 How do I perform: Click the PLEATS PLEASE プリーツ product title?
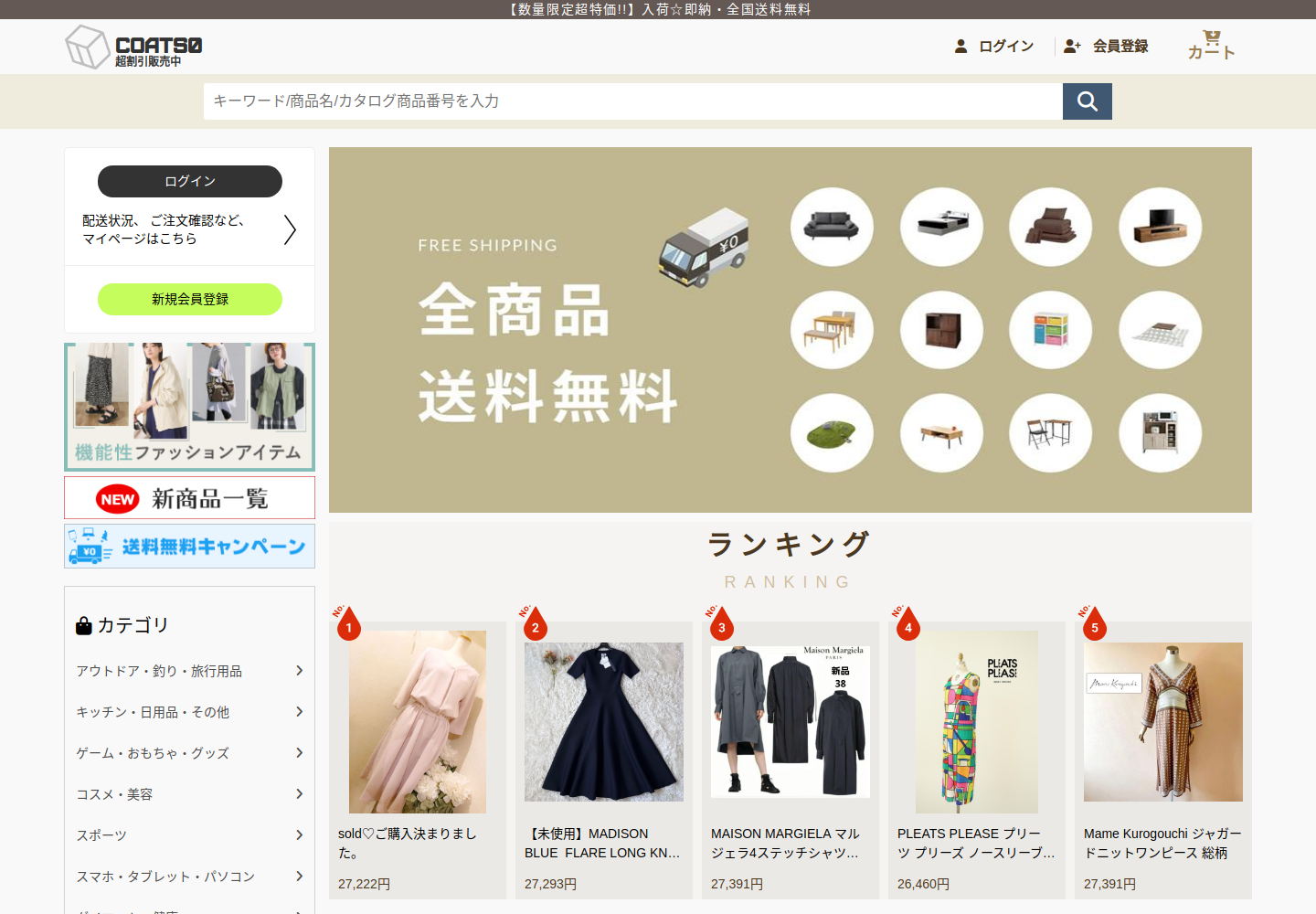pyautogui.click(x=976, y=843)
